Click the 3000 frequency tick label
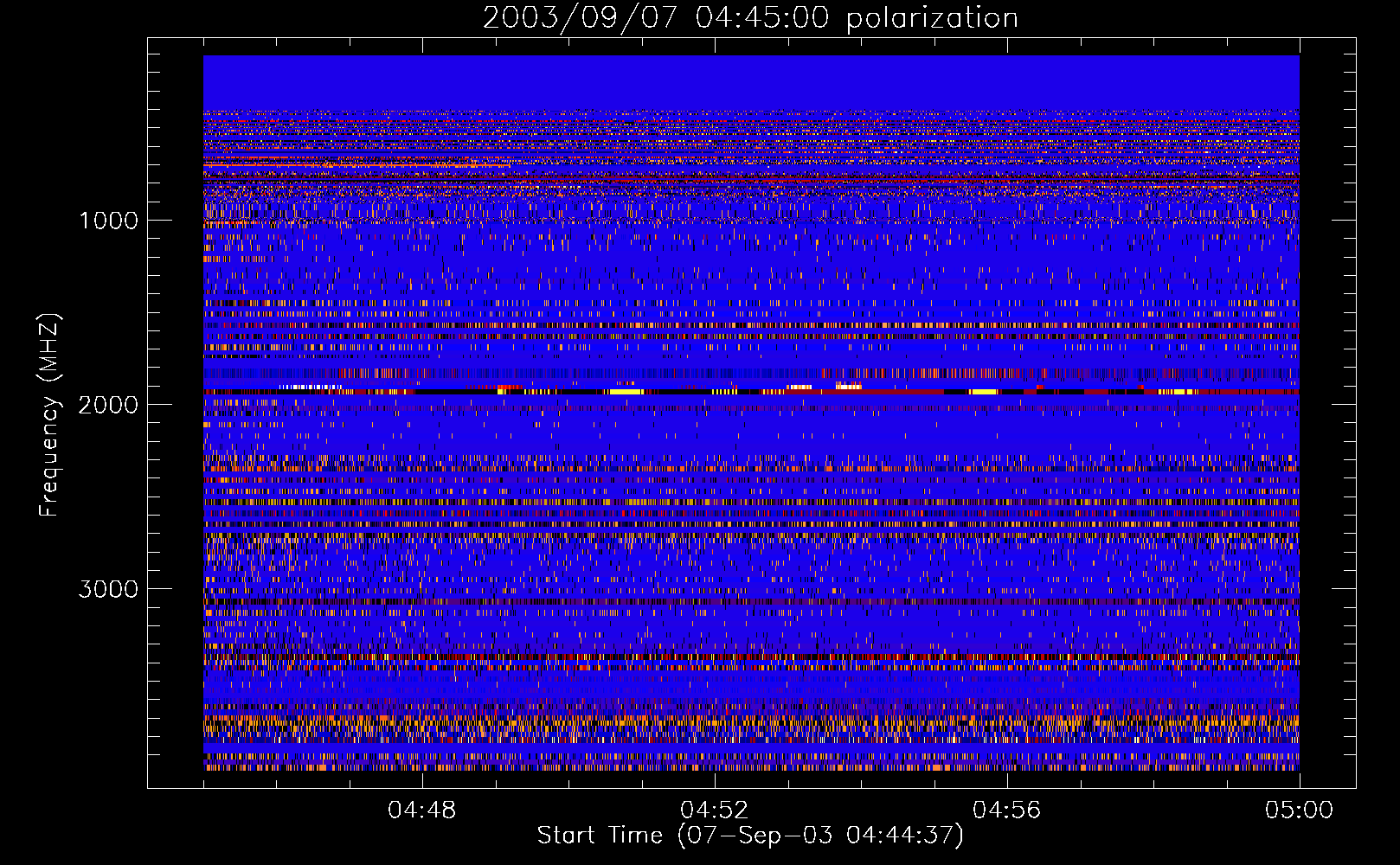The width and height of the screenshot is (1400, 865). click(x=108, y=589)
